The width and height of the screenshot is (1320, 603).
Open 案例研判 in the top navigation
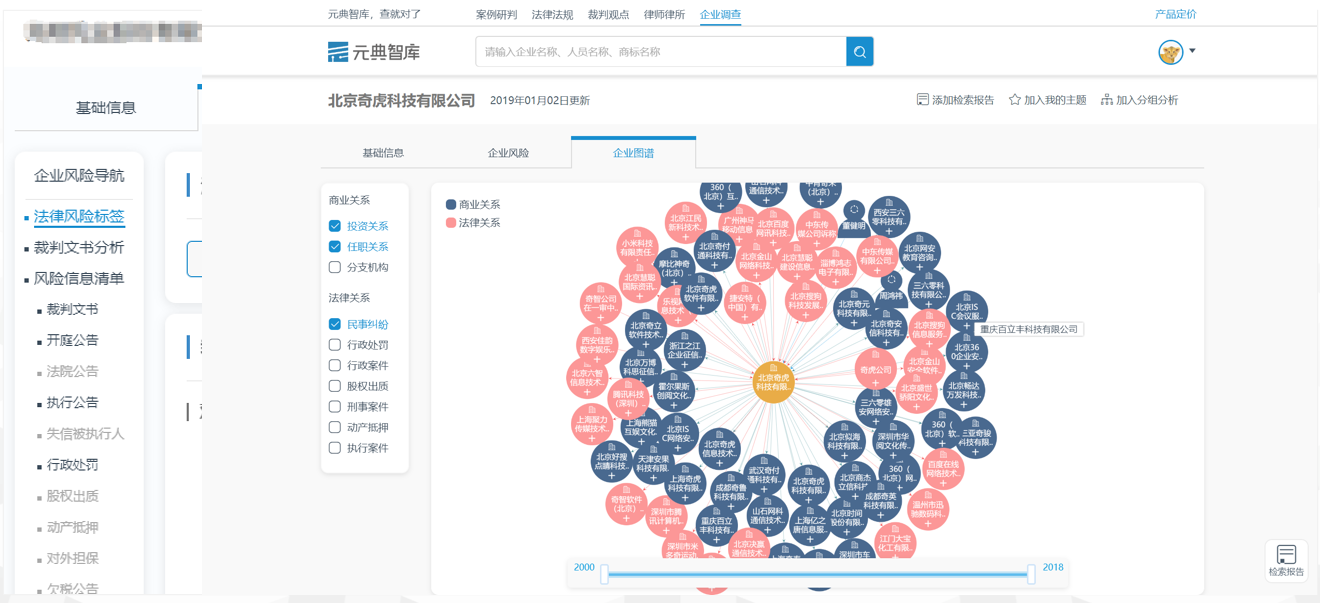point(496,15)
